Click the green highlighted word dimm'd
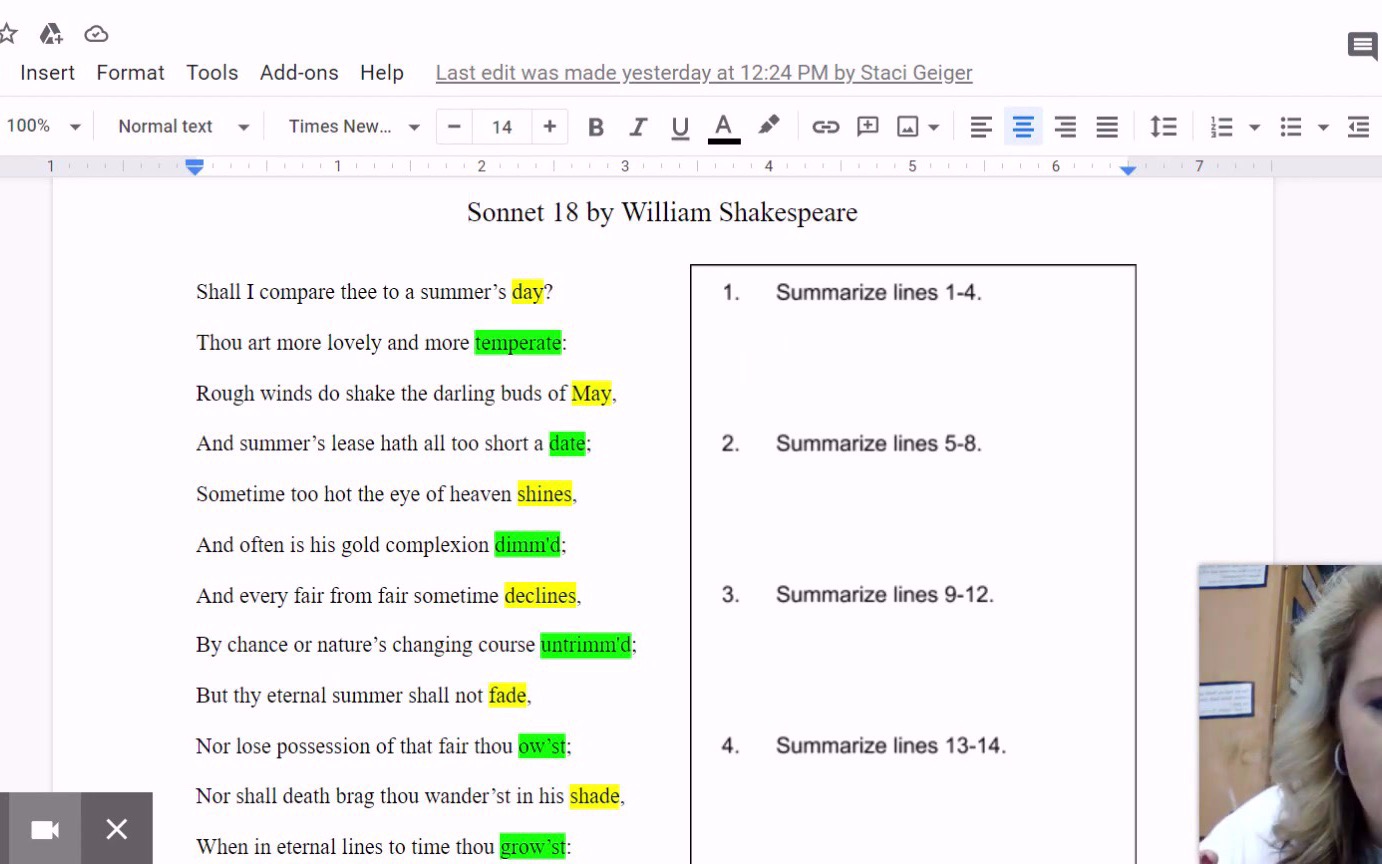 tap(527, 545)
